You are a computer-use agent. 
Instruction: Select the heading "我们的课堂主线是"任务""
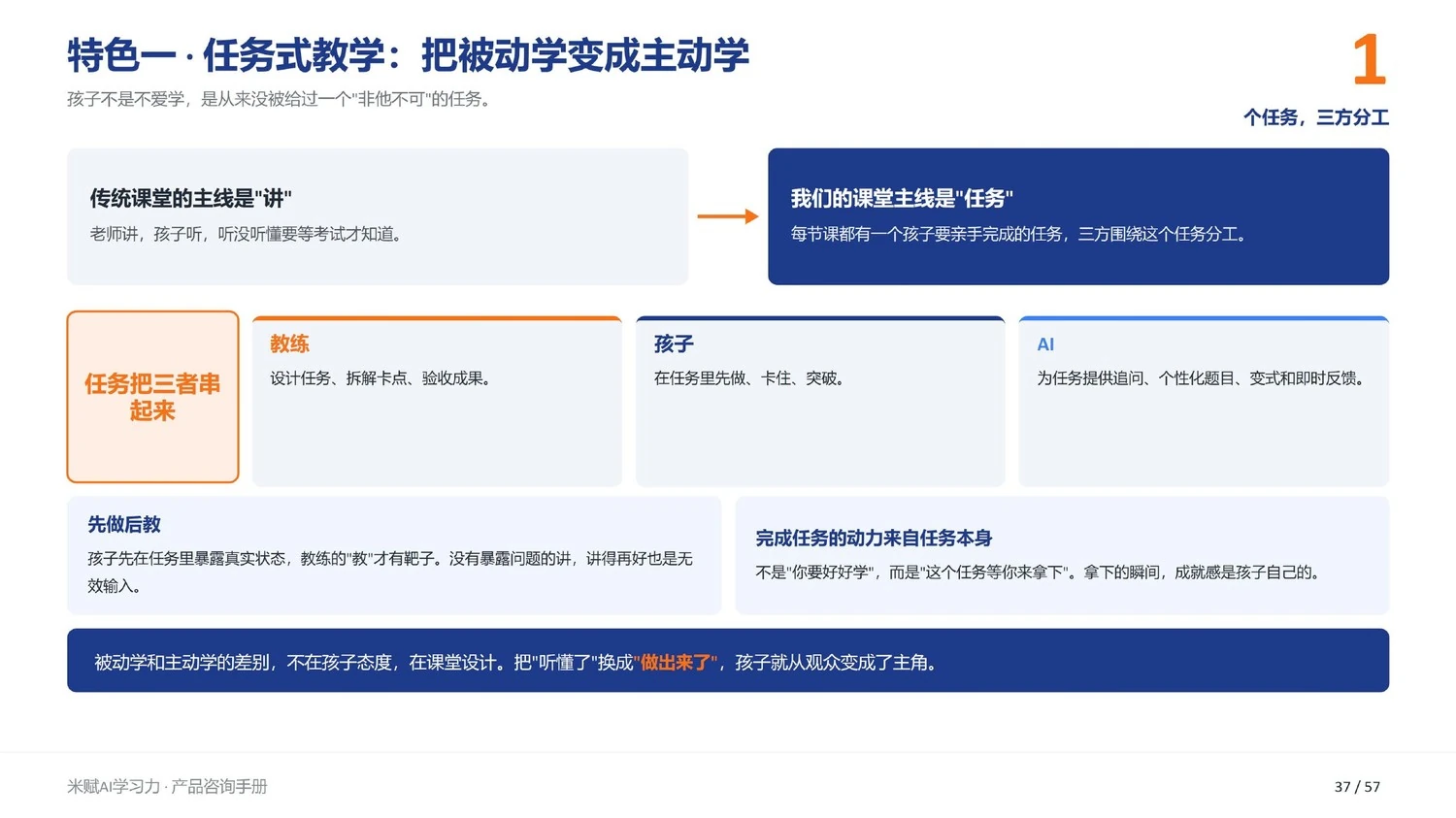click(x=902, y=199)
